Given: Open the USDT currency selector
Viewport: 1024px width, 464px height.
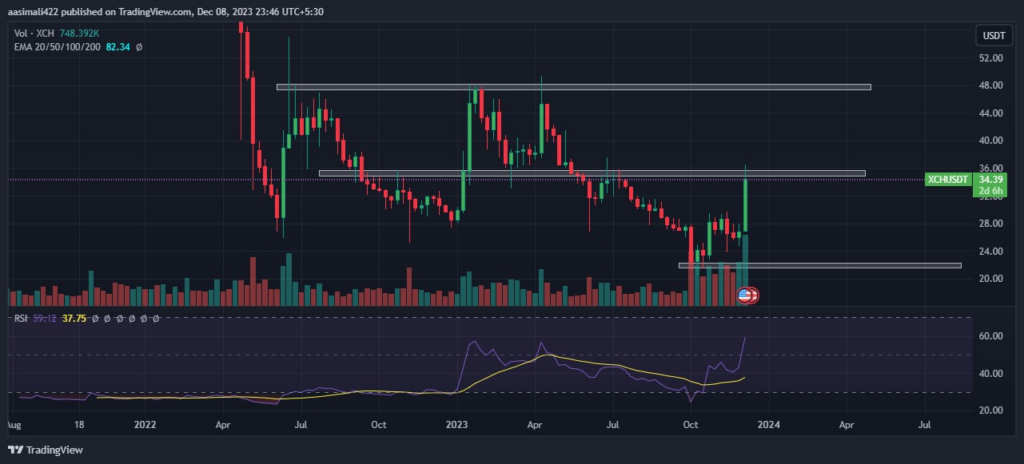Looking at the screenshot, I should click(x=992, y=35).
